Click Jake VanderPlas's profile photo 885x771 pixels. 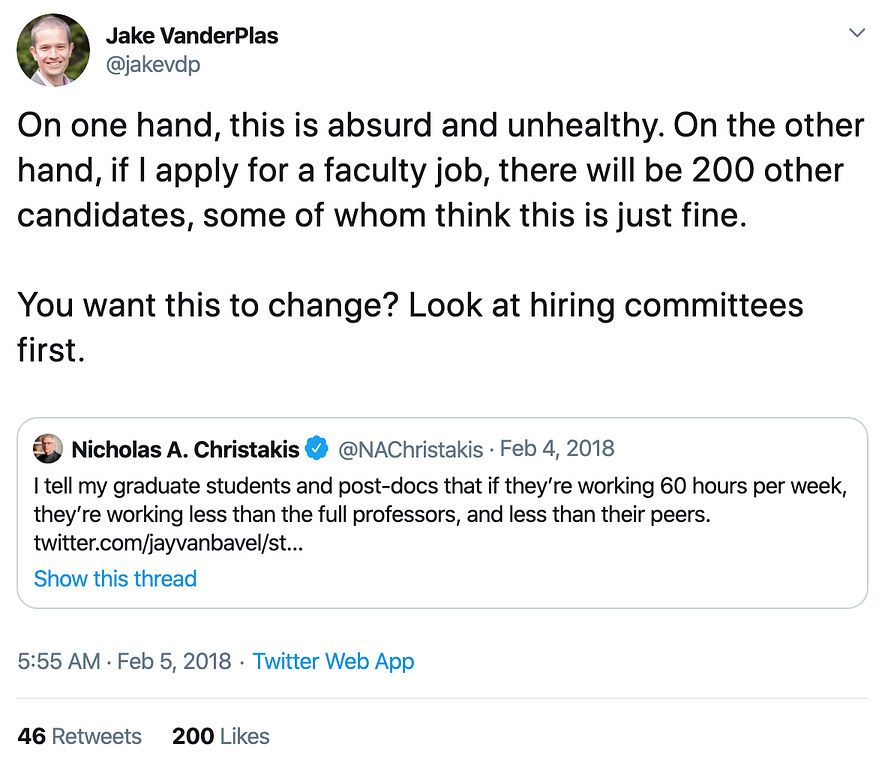point(54,50)
